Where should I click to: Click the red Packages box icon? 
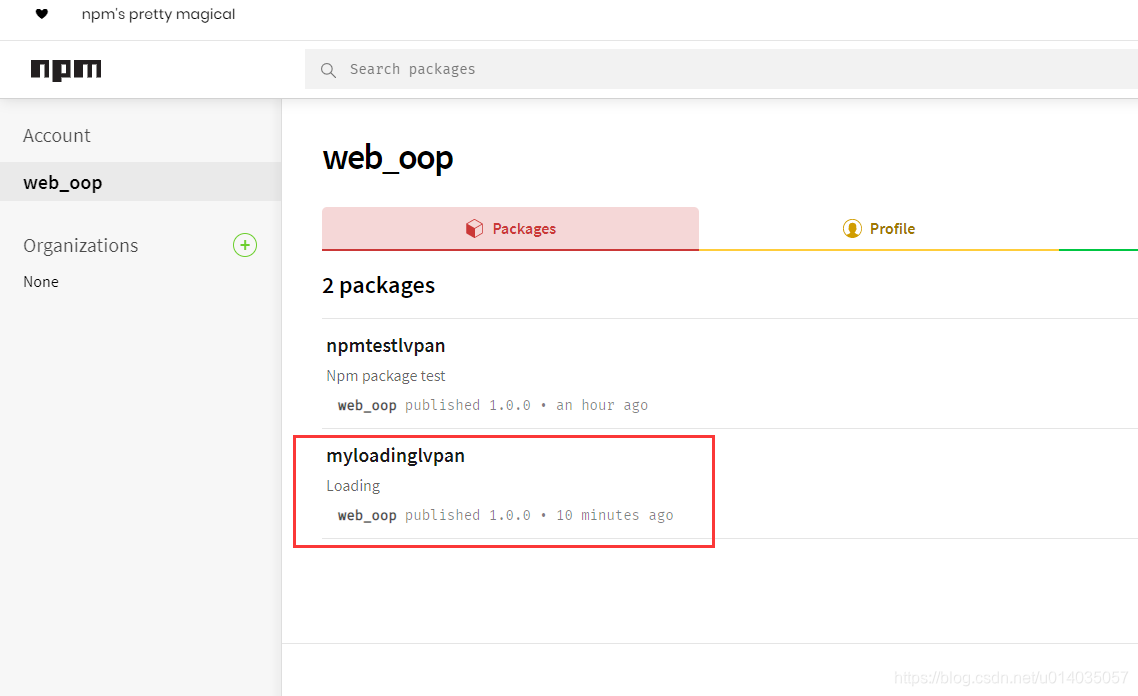tap(474, 229)
